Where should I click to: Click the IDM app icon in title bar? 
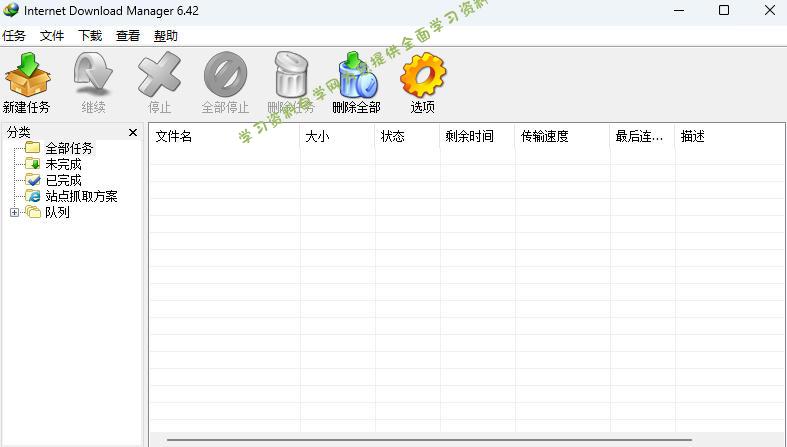(x=11, y=10)
